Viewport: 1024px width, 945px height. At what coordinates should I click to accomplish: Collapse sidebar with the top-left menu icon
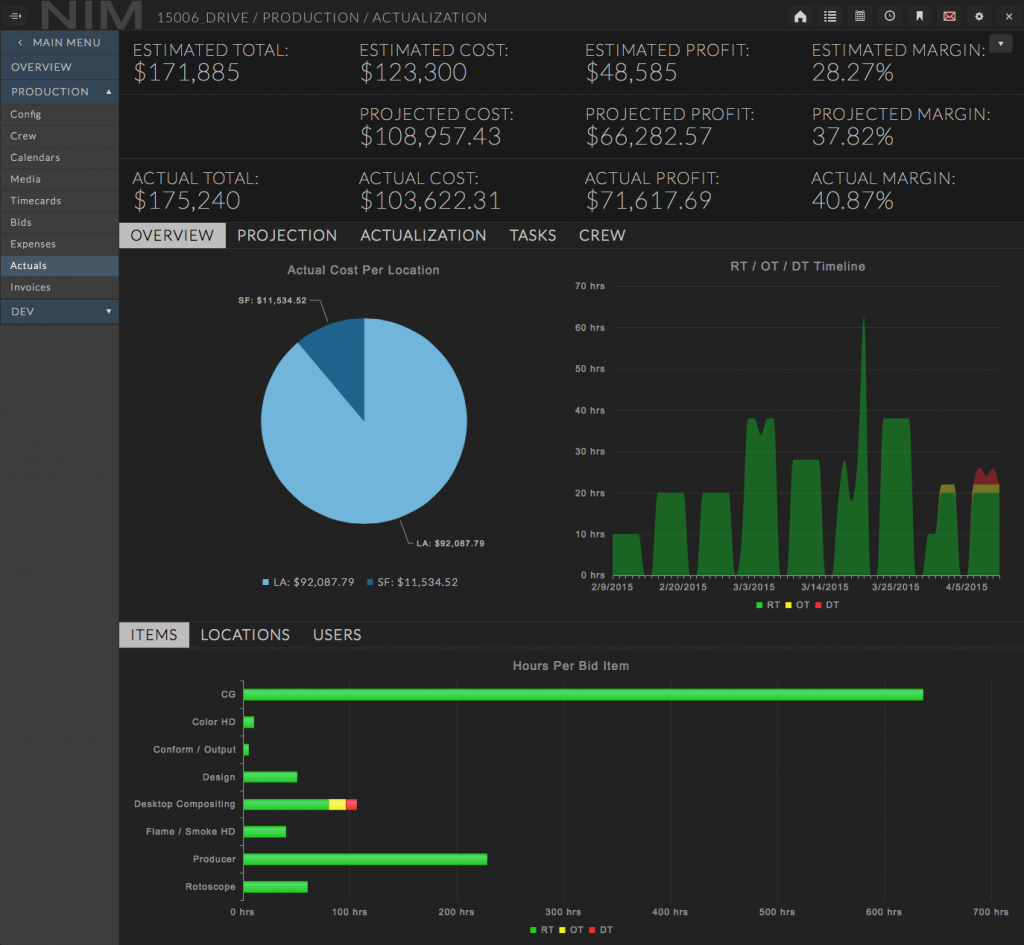(16, 16)
